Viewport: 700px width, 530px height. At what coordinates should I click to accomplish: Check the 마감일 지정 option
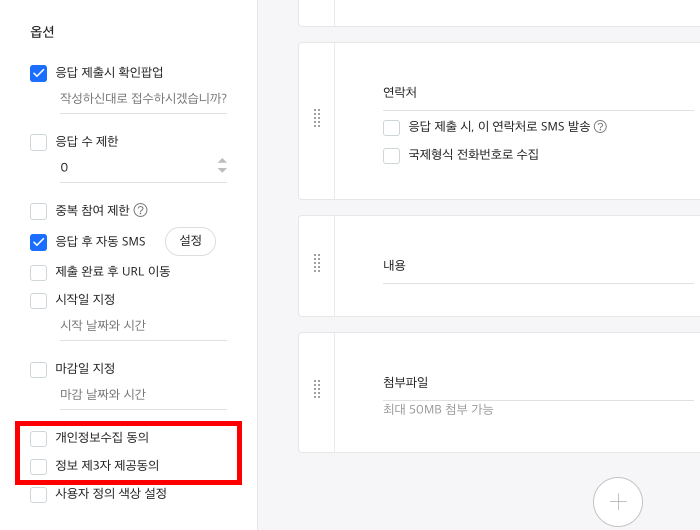pos(38,370)
